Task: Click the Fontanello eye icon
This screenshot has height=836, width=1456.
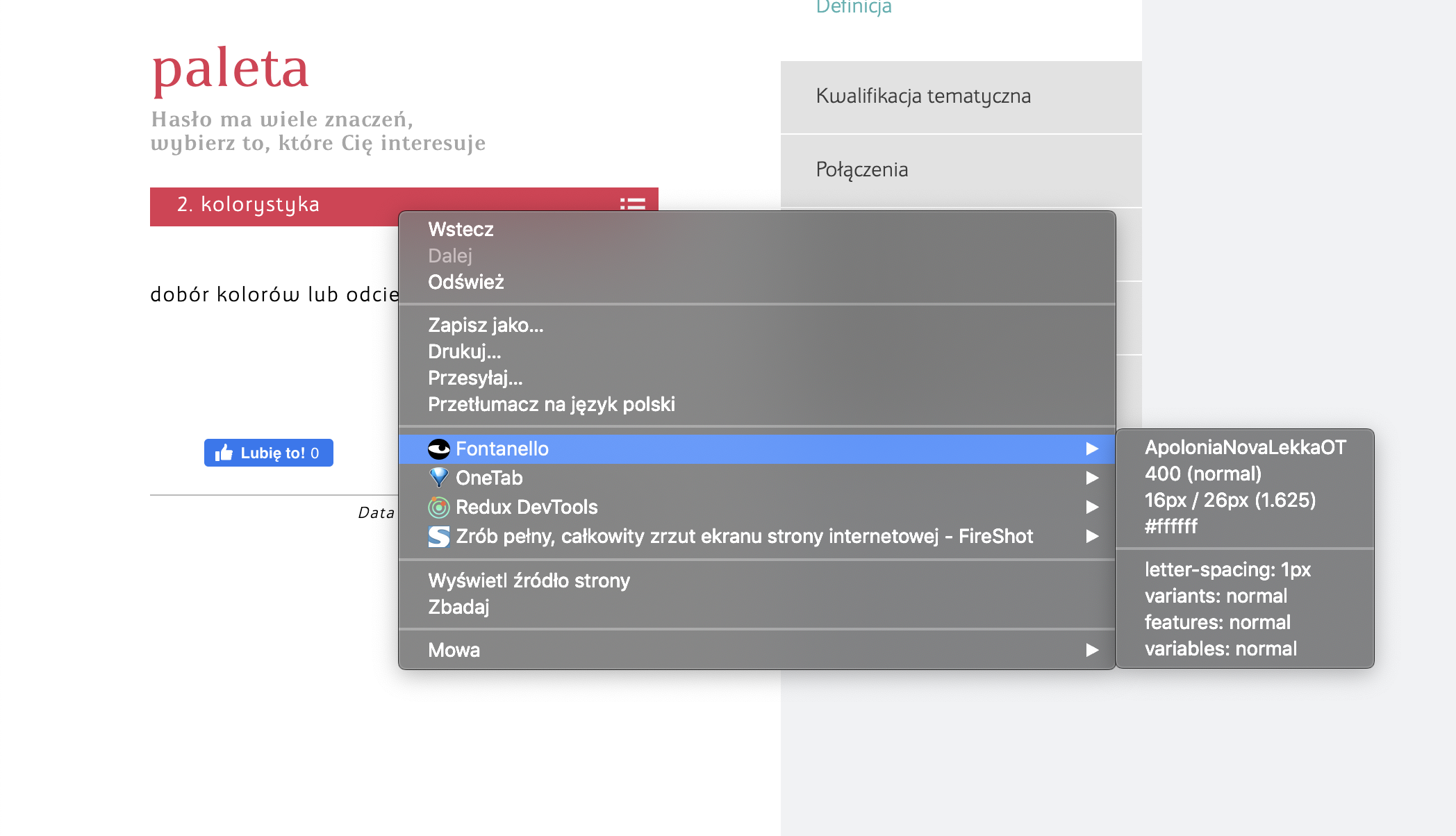Action: click(439, 449)
